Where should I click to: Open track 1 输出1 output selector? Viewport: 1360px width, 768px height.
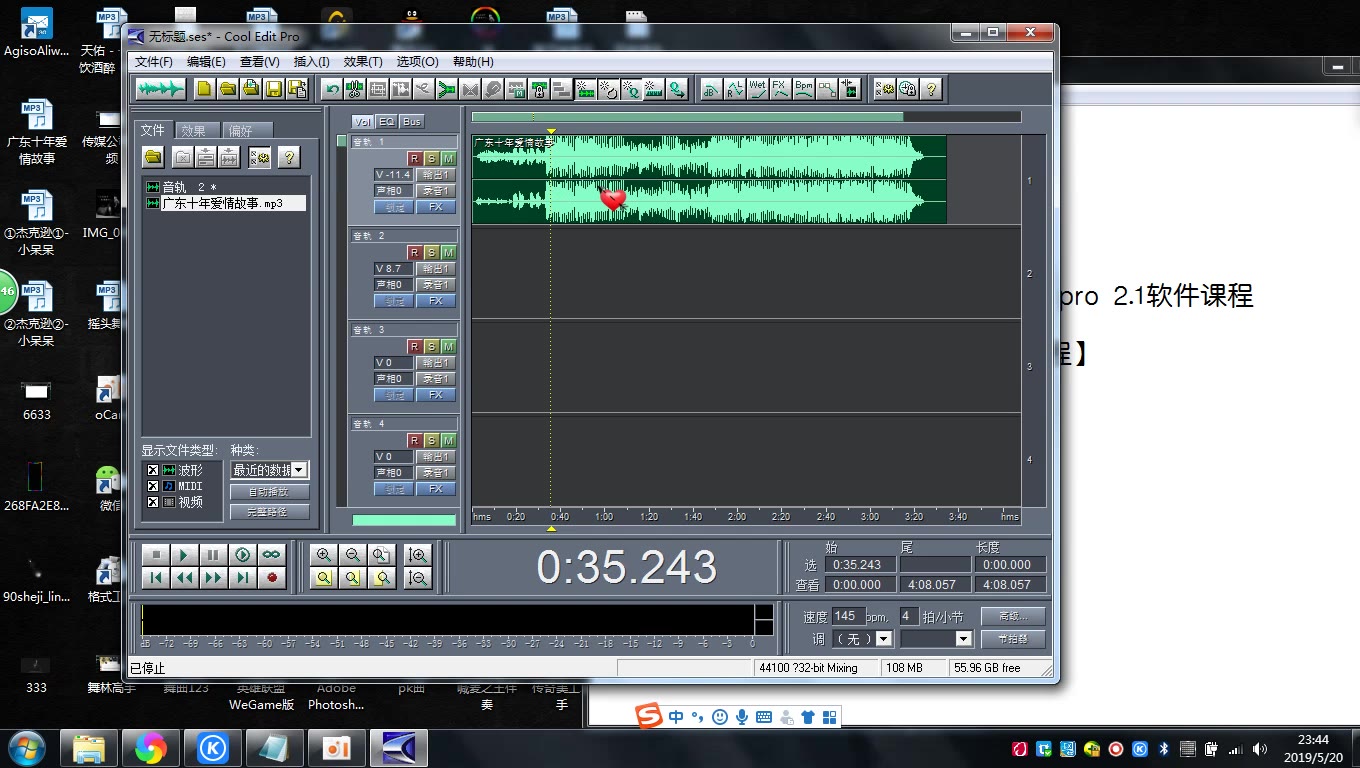click(x=436, y=174)
